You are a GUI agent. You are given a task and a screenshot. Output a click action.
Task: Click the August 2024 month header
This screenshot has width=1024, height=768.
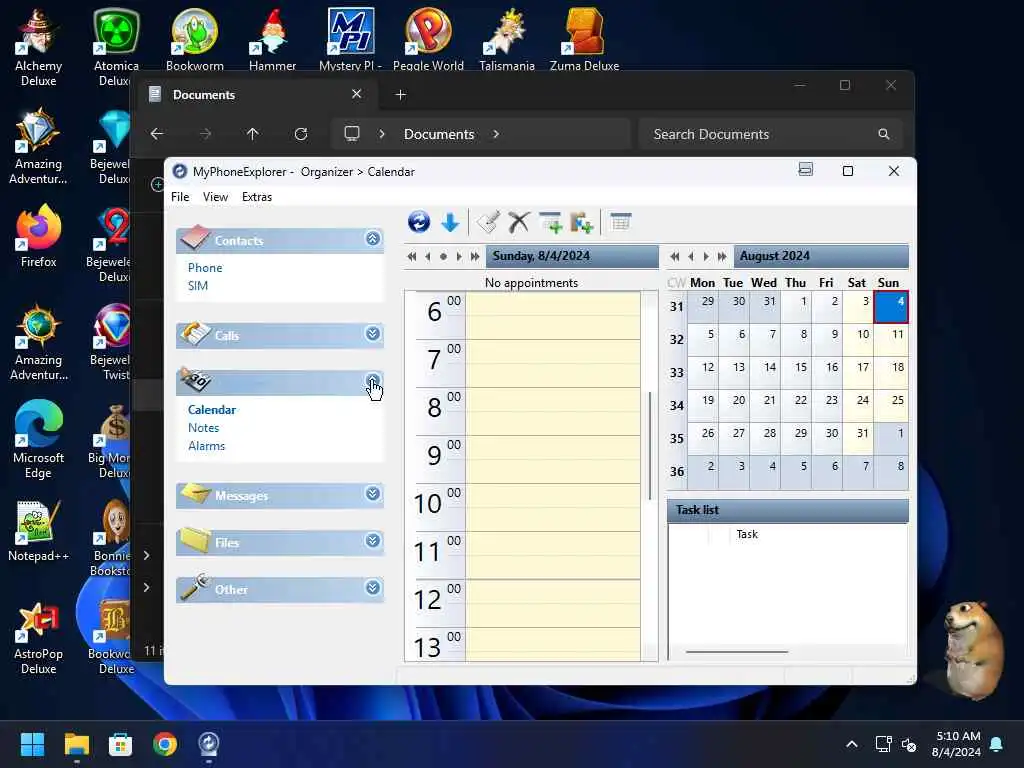coord(821,257)
